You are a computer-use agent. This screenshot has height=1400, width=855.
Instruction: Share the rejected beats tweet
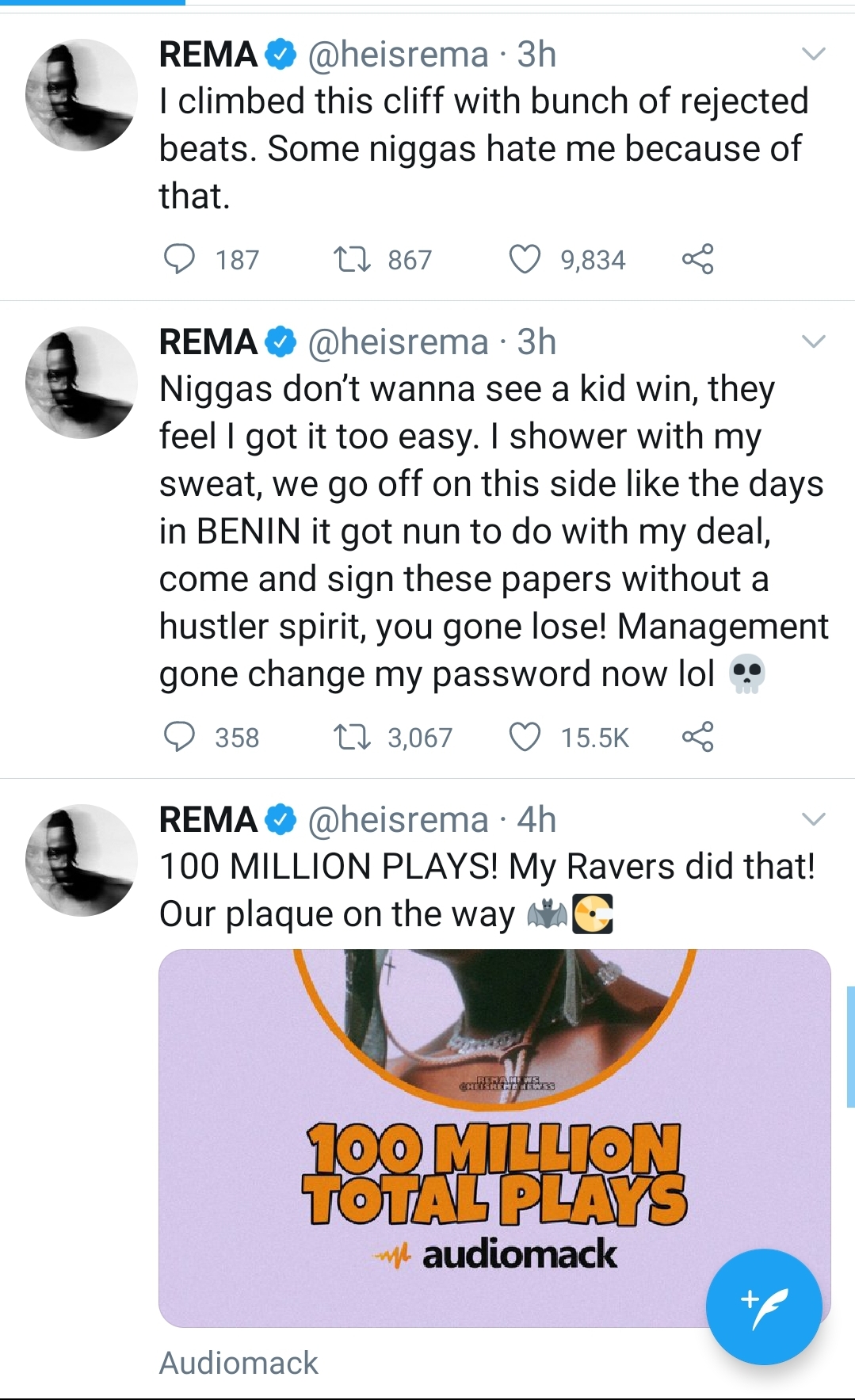coord(697,259)
